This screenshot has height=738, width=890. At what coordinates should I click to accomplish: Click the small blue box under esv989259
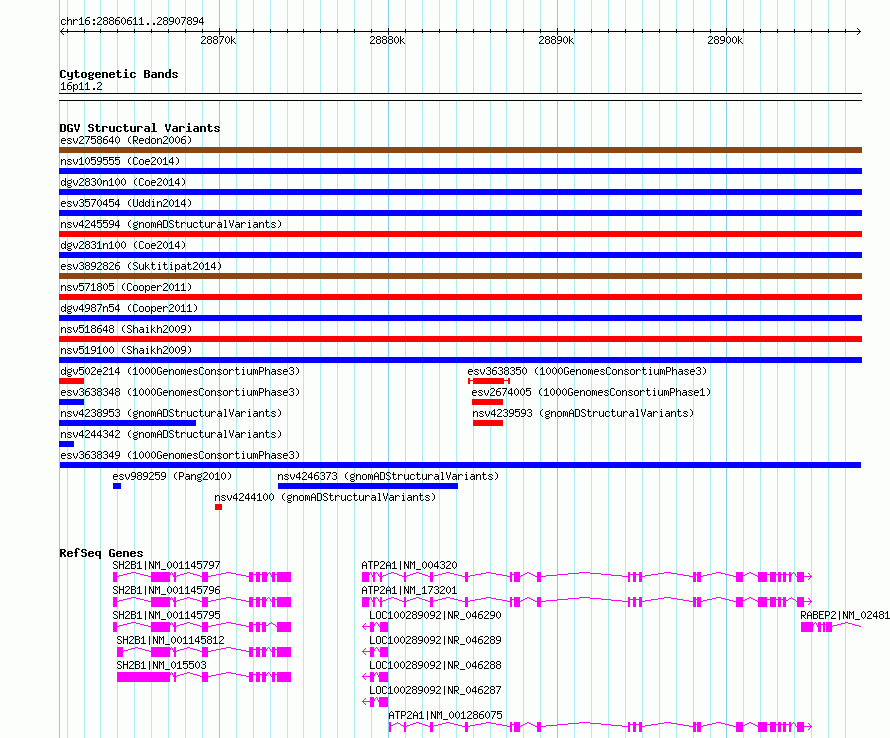tap(117, 486)
